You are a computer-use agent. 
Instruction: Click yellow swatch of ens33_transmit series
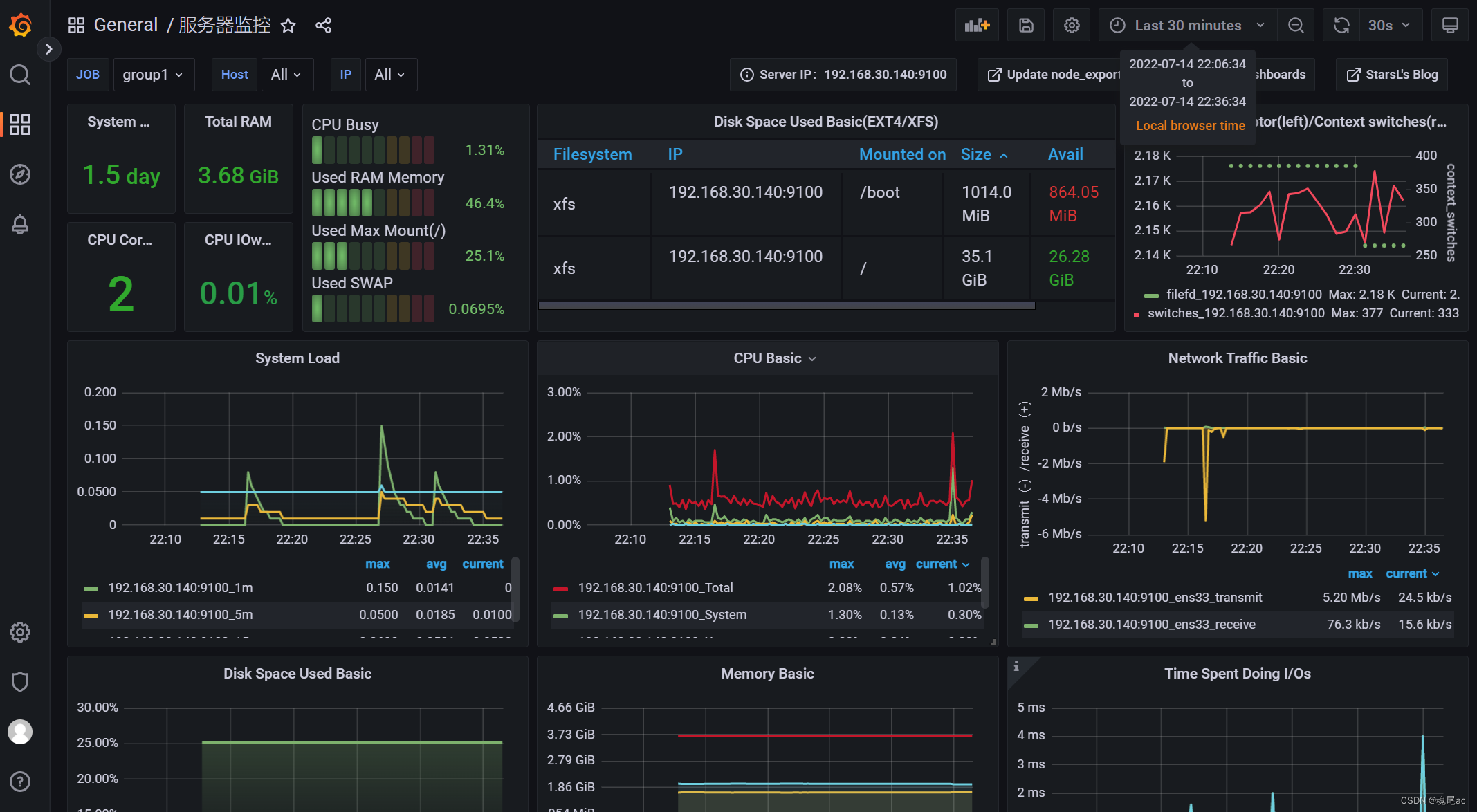point(1031,599)
